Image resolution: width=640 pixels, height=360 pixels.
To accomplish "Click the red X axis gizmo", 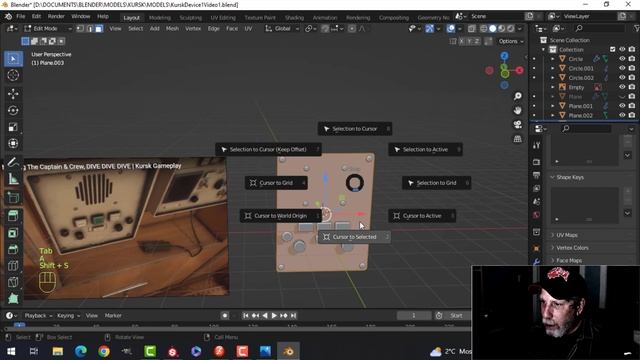I will coord(519,71).
